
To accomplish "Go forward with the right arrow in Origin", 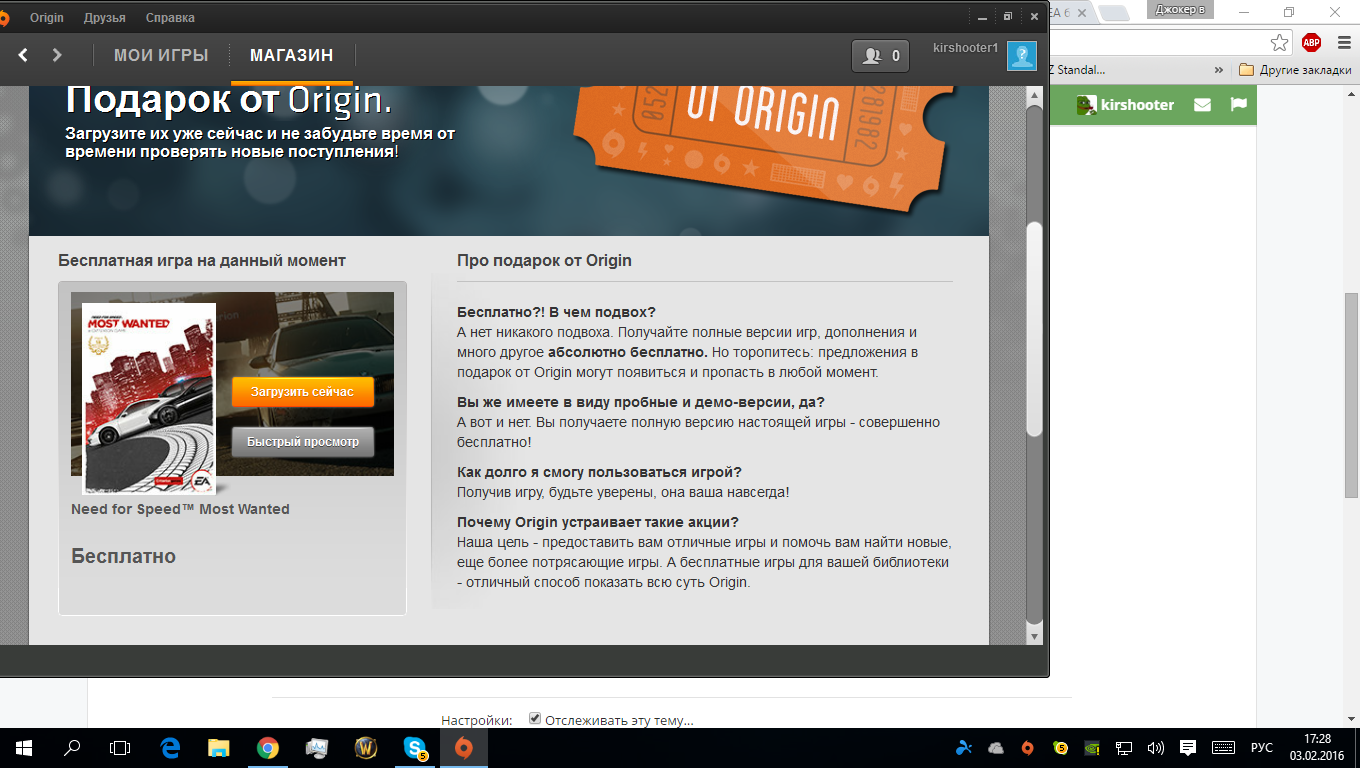I will coord(57,55).
